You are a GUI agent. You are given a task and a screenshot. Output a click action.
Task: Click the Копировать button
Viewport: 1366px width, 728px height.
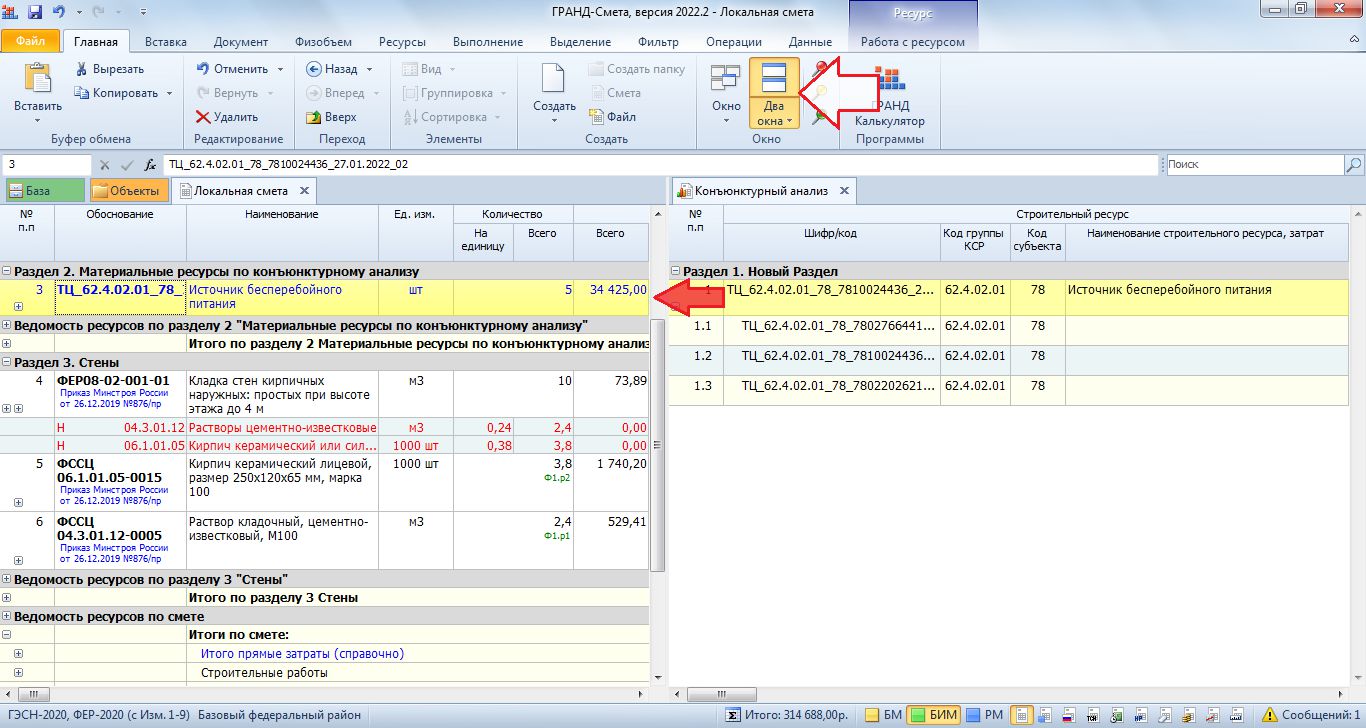(116, 93)
